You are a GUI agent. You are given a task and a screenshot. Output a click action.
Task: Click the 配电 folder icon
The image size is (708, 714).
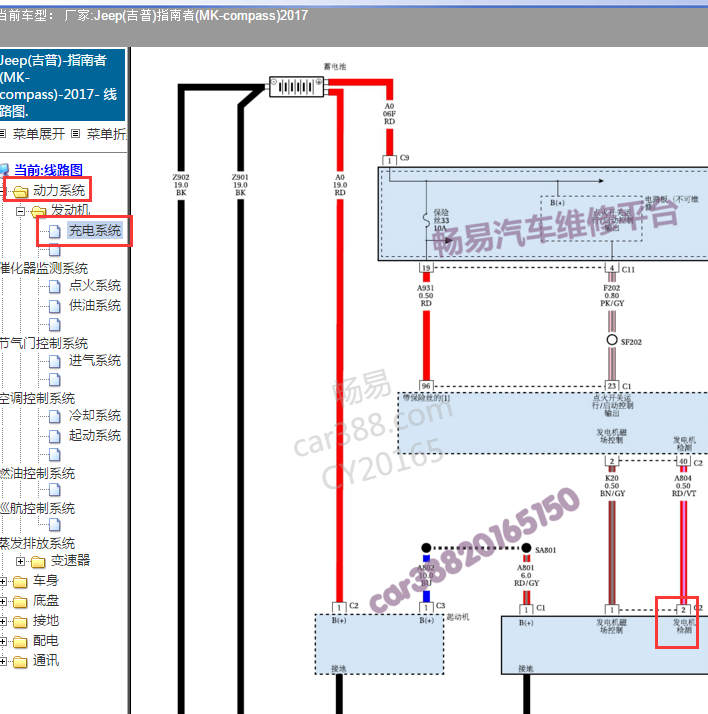tap(20, 642)
